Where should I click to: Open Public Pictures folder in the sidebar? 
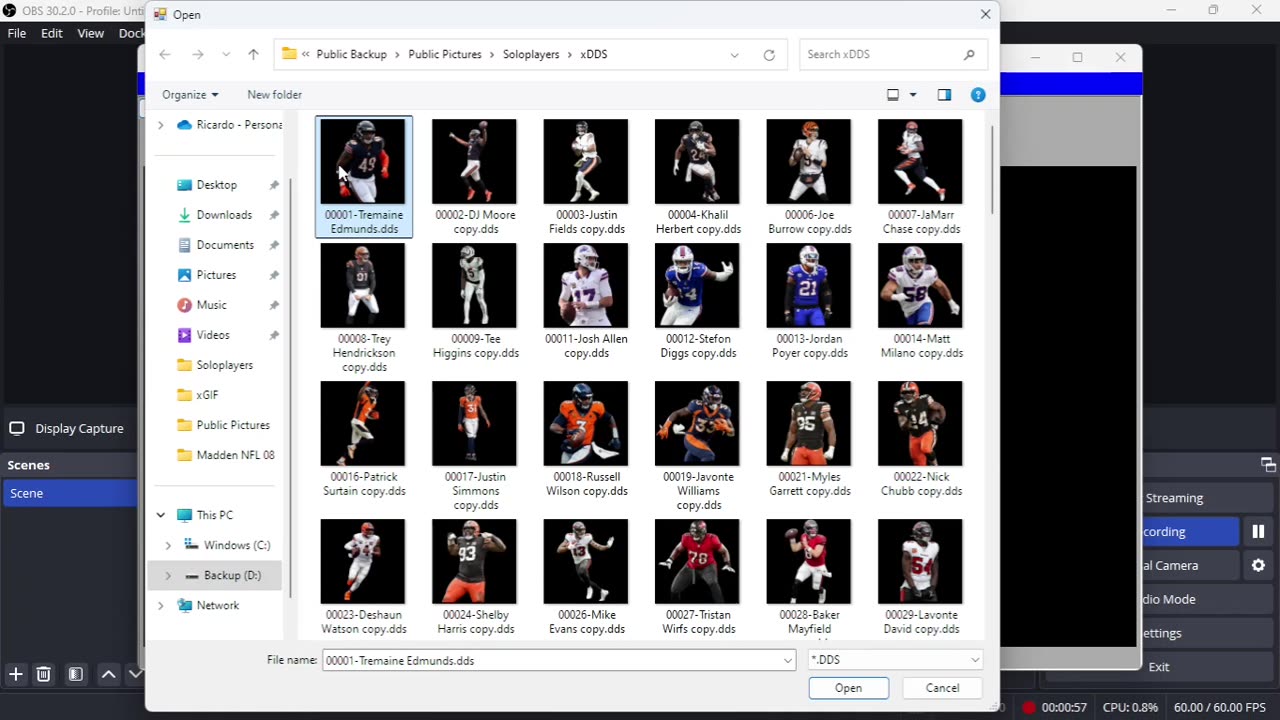point(233,425)
